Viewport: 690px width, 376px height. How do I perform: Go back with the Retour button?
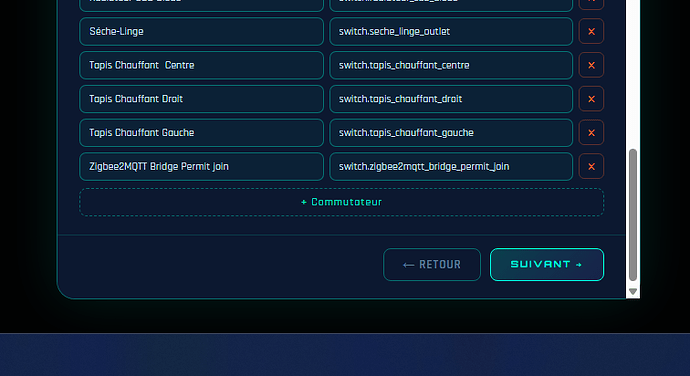click(x=432, y=265)
